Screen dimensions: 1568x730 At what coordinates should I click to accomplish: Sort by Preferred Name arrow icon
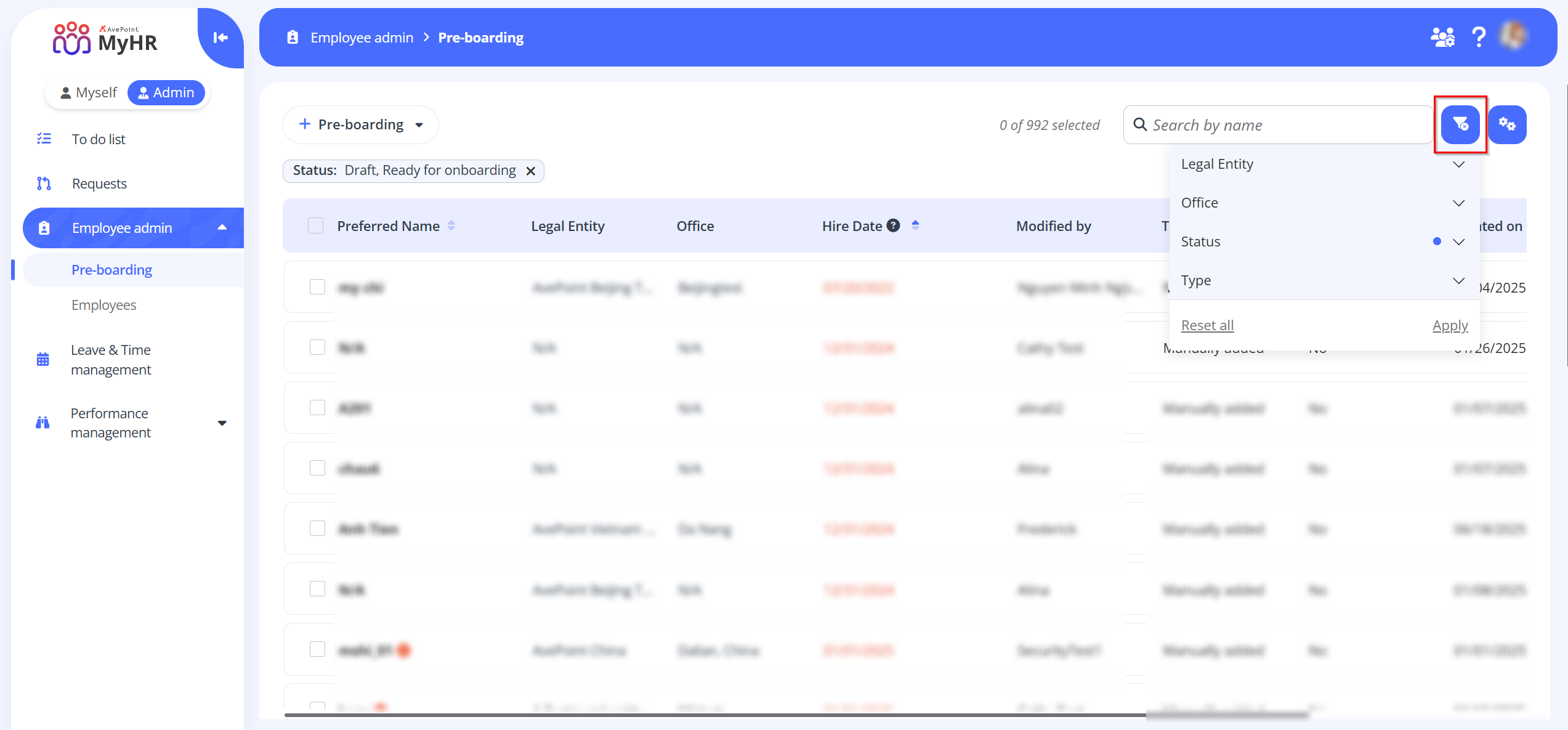[x=451, y=226]
